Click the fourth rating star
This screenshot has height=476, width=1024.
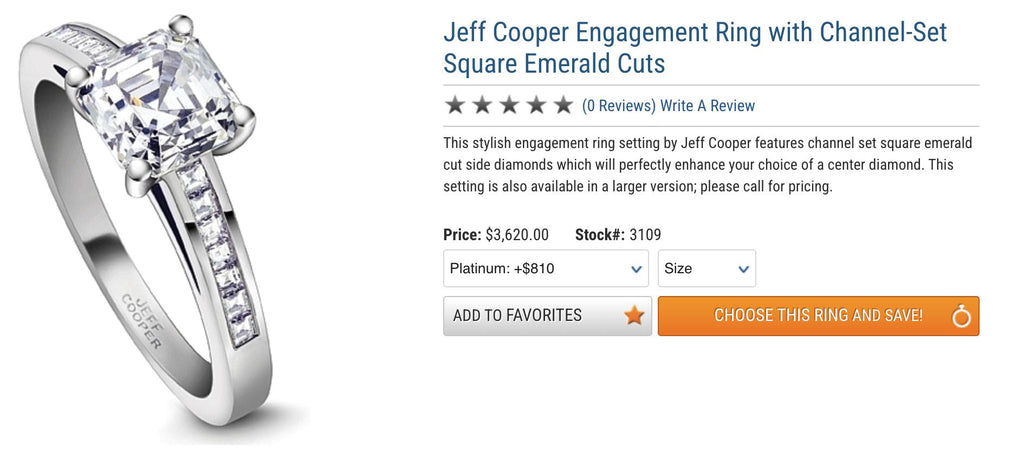pos(536,105)
